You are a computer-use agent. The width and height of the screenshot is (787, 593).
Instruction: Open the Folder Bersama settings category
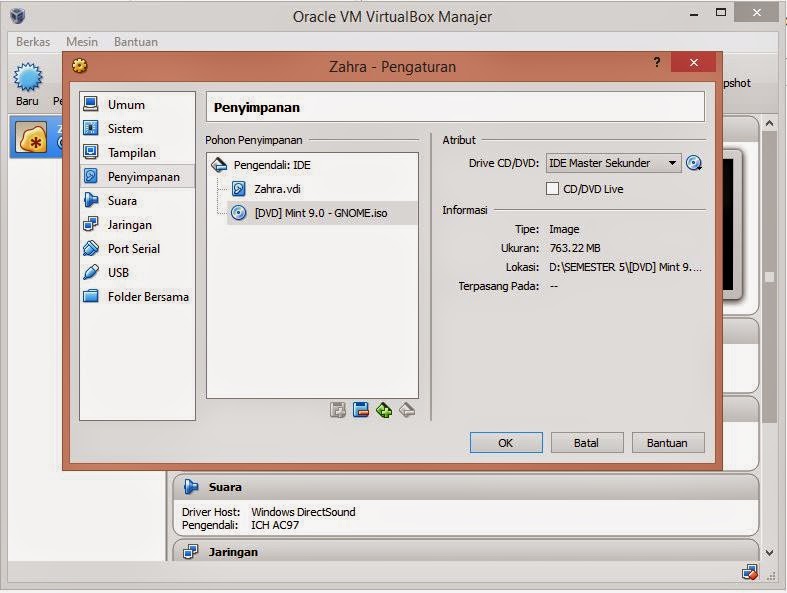click(x=137, y=296)
